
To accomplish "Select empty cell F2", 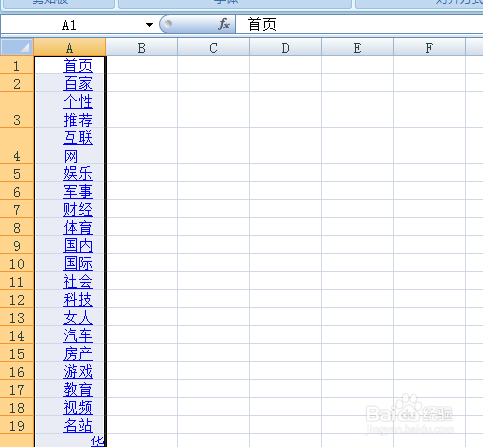I will click(x=430, y=83).
